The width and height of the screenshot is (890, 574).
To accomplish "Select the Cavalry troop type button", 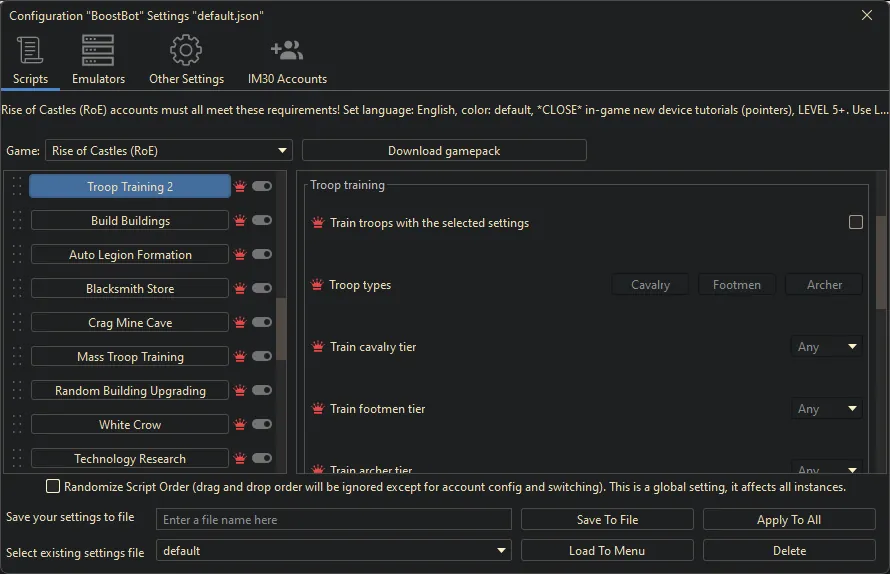I will pyautogui.click(x=650, y=284).
